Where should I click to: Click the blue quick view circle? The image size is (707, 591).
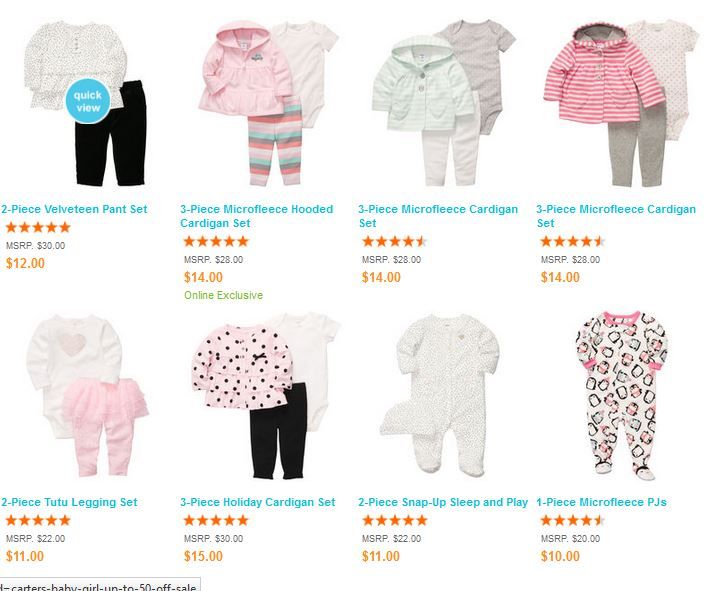pyautogui.click(x=88, y=101)
